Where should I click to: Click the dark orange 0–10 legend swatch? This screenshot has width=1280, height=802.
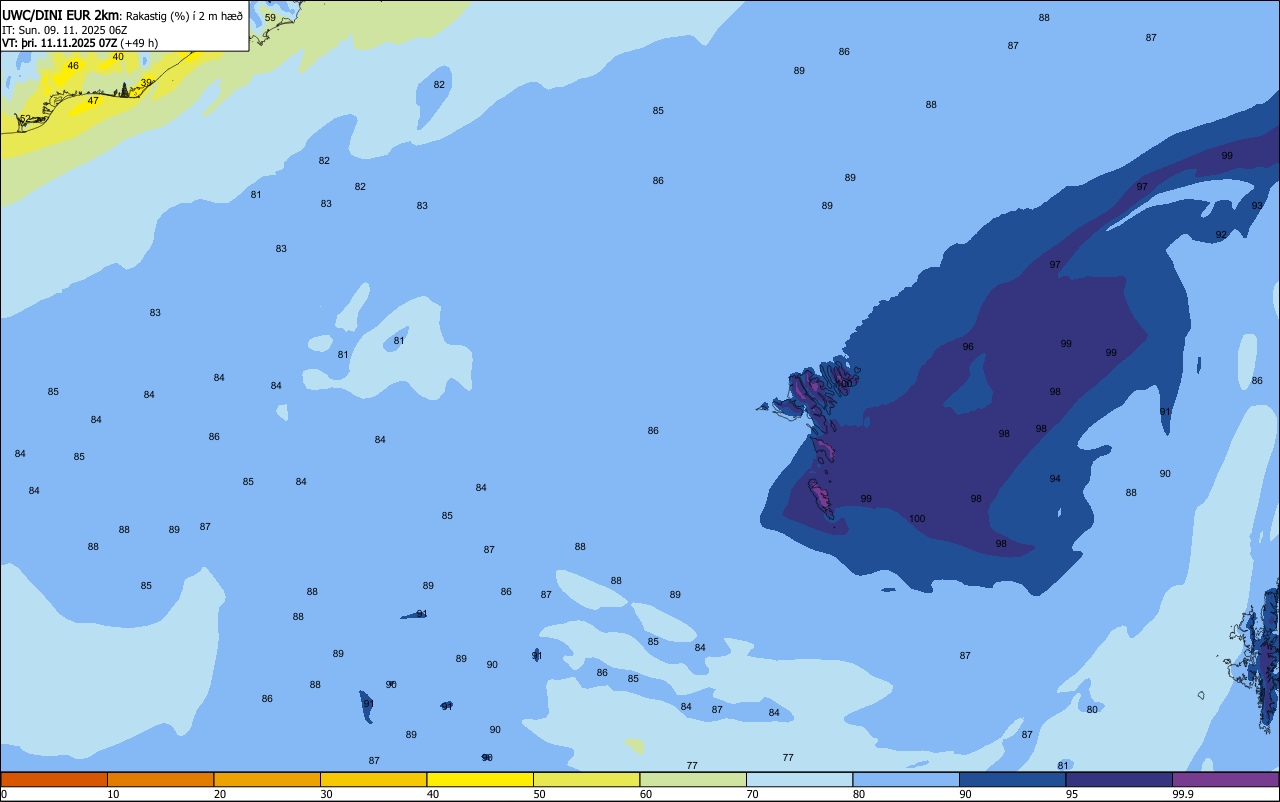pyautogui.click(x=54, y=779)
